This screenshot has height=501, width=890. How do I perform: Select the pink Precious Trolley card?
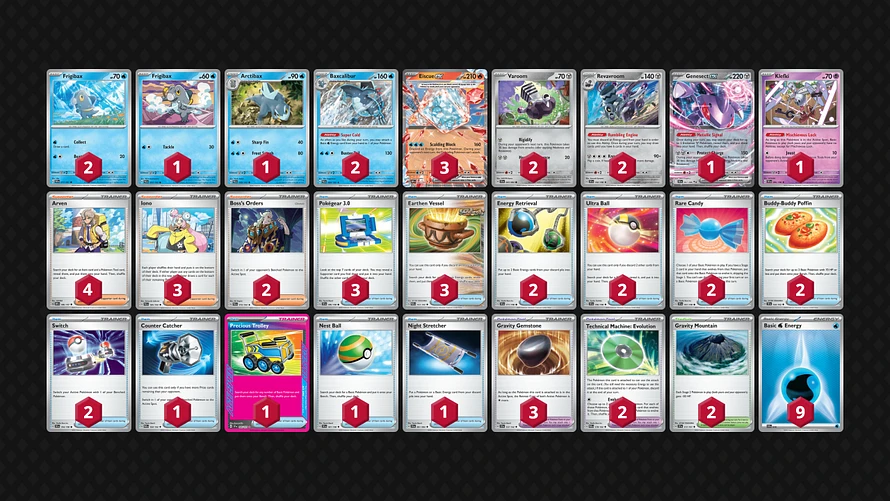click(267, 373)
